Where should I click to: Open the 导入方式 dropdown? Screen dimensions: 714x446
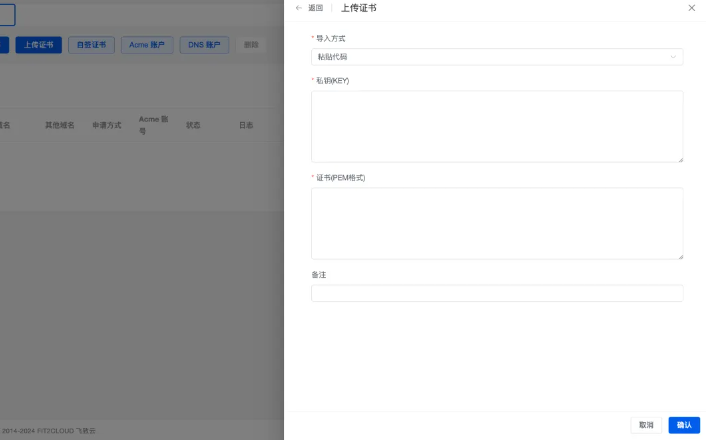(x=497, y=57)
